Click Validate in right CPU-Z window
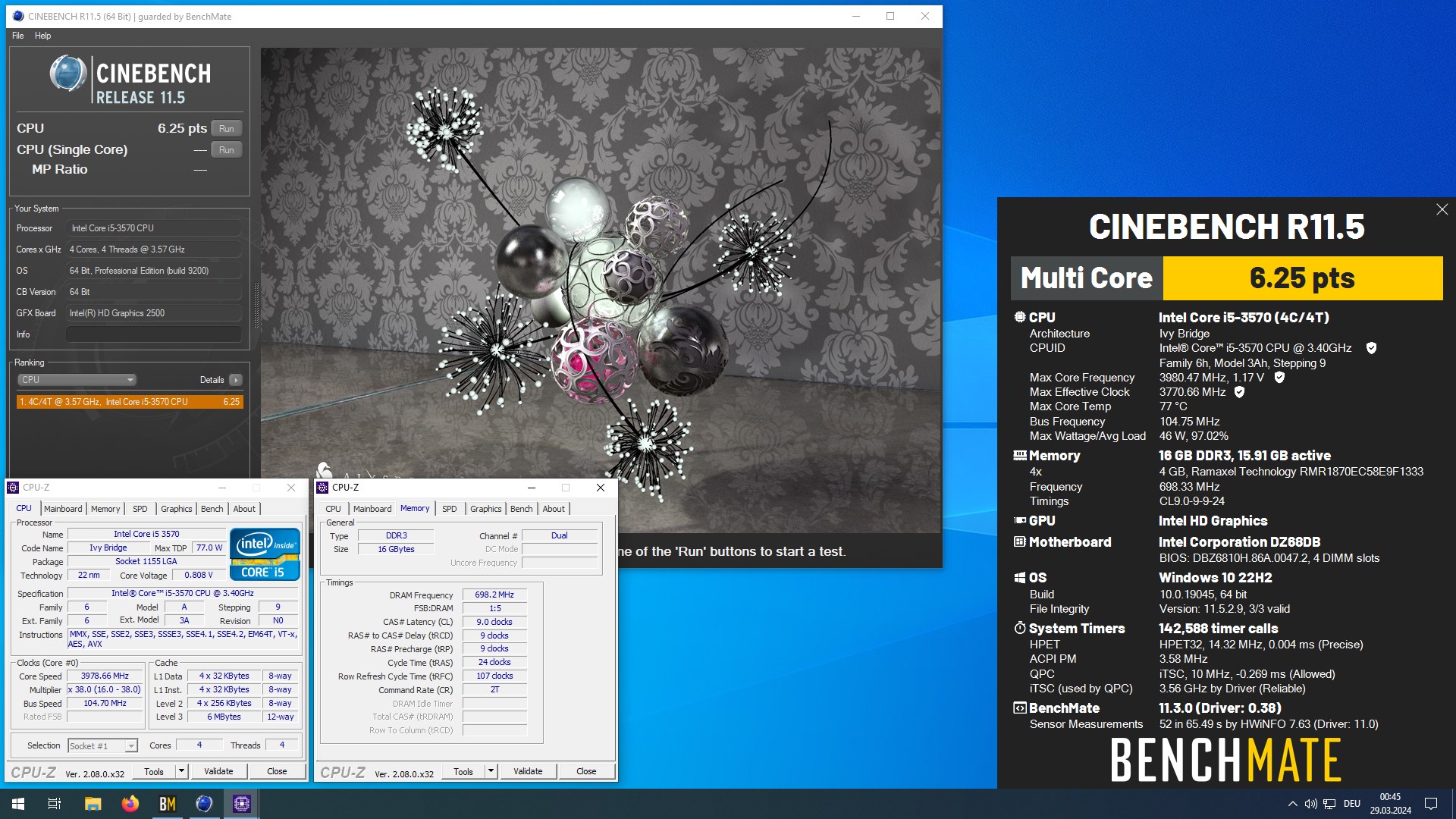This screenshot has height=819, width=1456. 528,772
